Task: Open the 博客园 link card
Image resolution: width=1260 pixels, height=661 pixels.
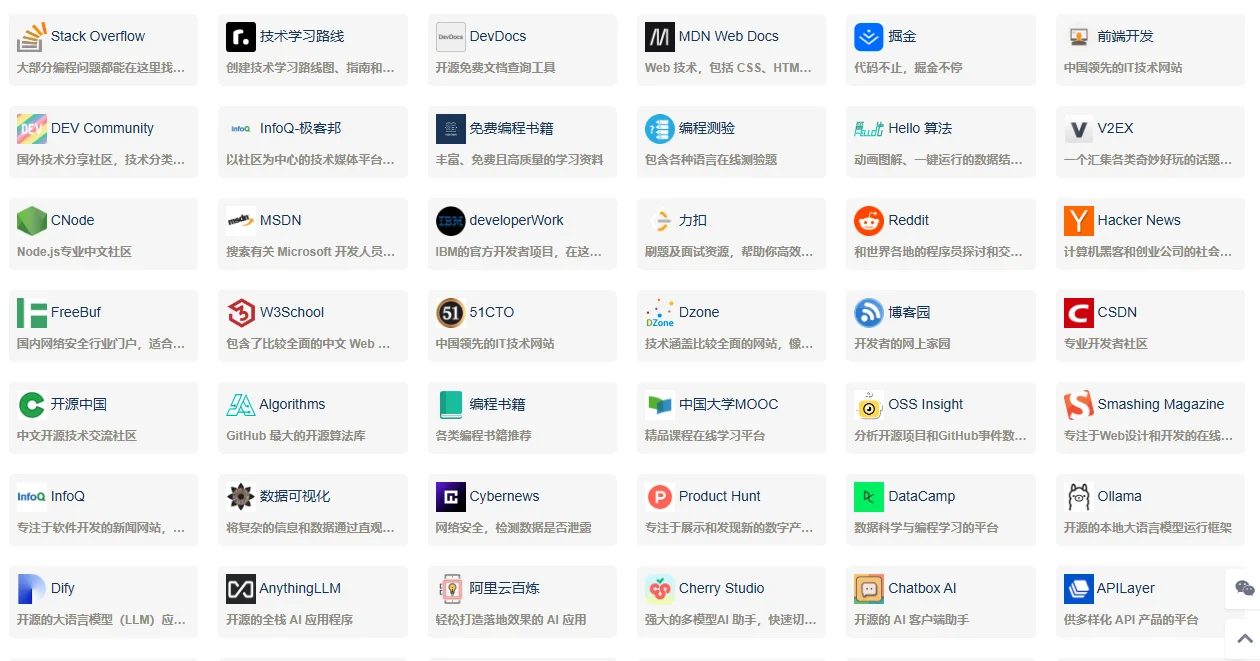Action: coord(940,325)
